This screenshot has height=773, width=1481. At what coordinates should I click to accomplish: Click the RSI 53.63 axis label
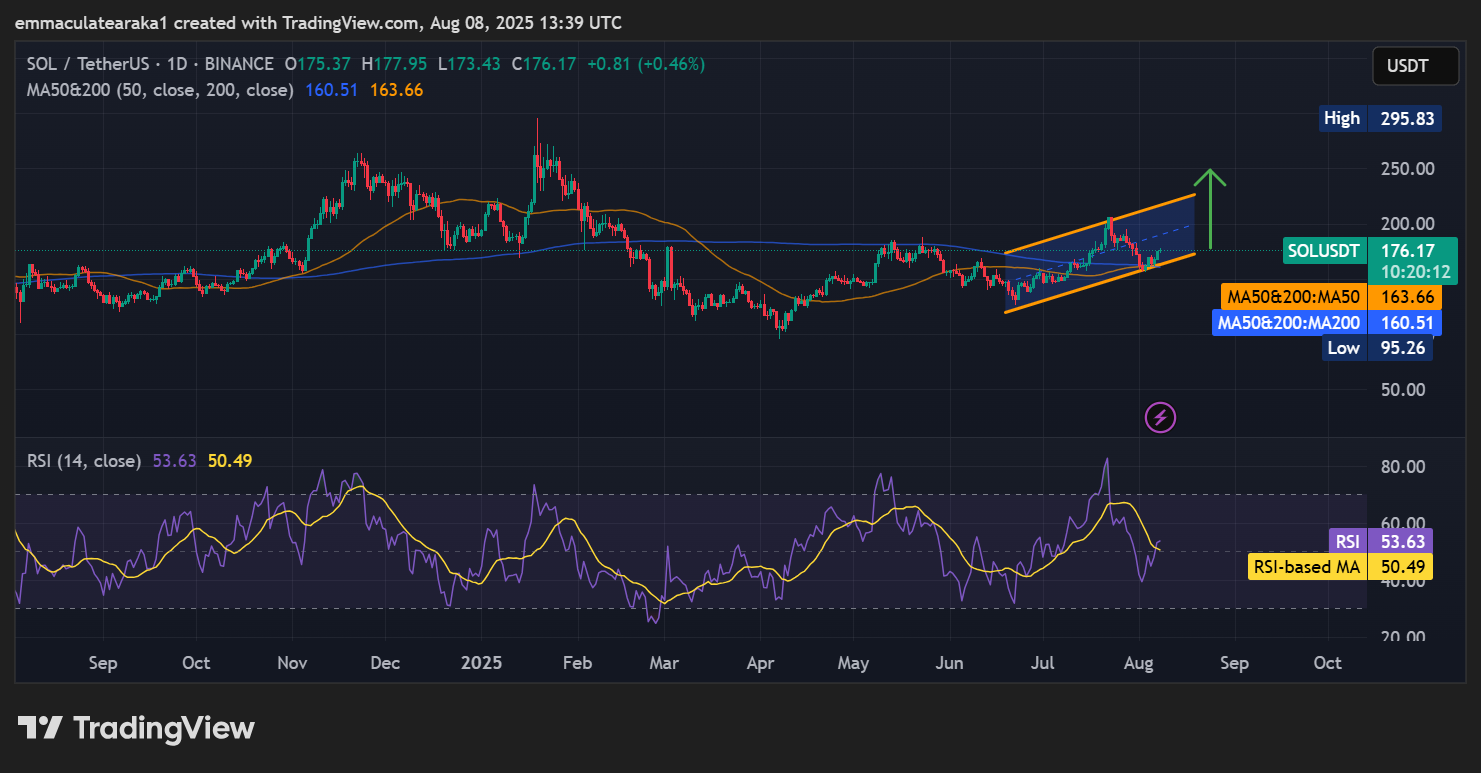[1381, 541]
